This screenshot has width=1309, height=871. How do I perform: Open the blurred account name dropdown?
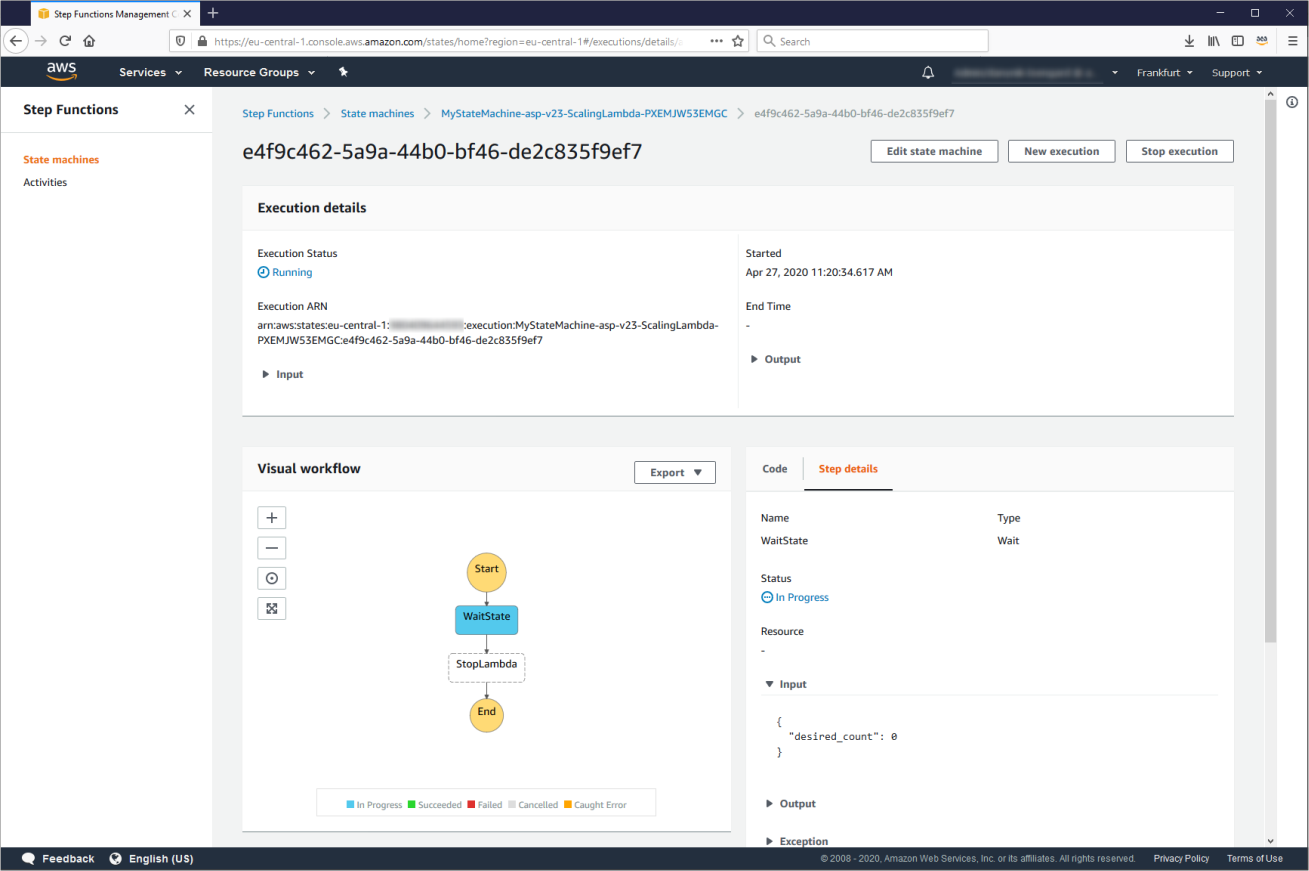[1035, 73]
